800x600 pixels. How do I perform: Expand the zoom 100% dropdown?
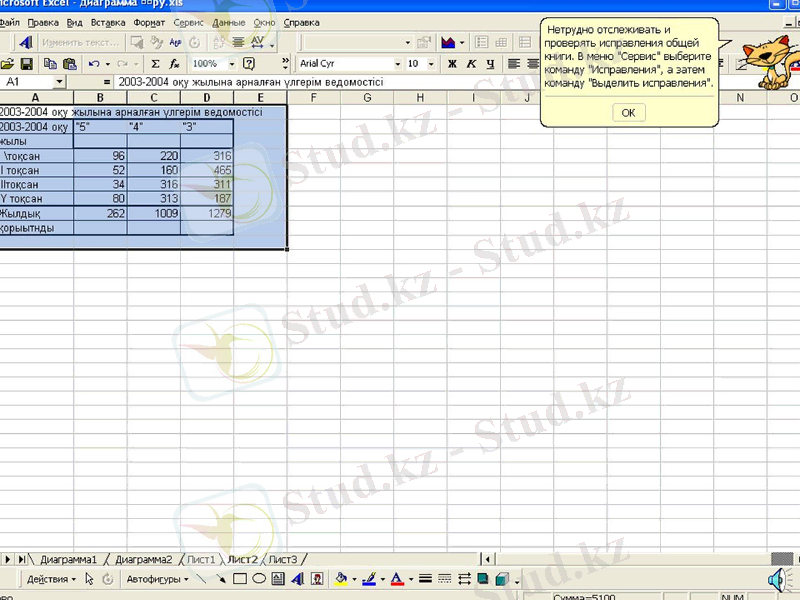(x=229, y=63)
